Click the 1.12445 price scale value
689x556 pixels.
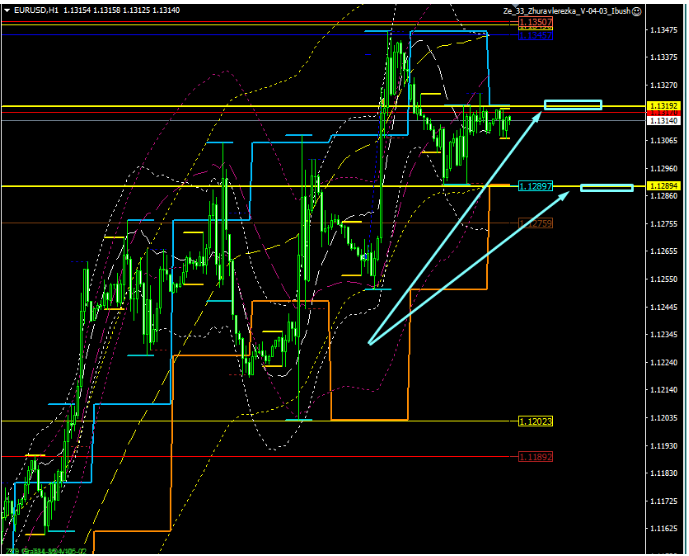point(664,307)
